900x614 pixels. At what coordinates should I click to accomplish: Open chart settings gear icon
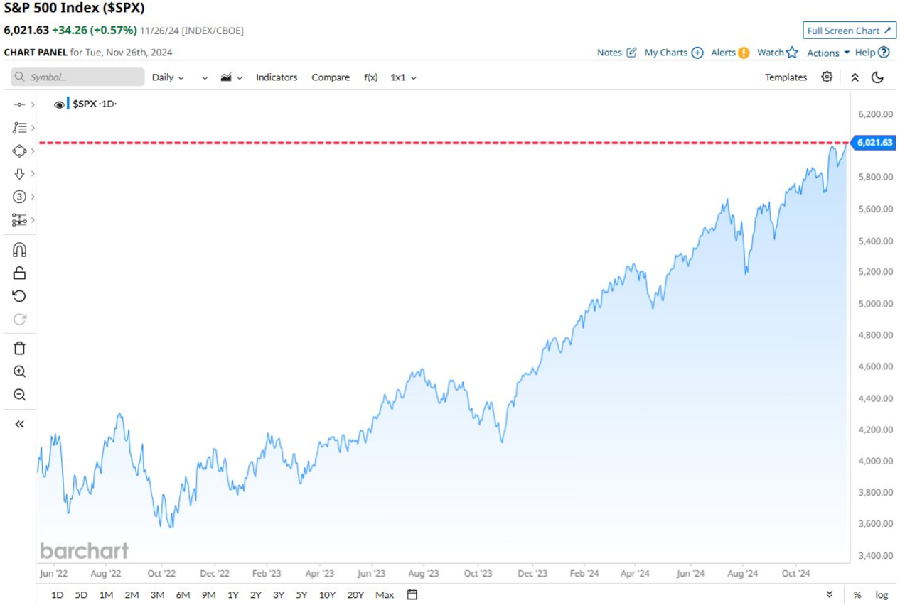827,77
